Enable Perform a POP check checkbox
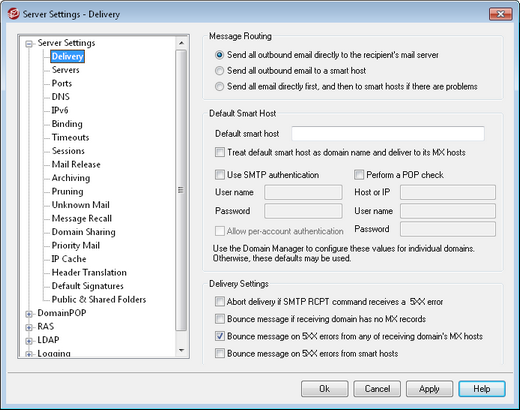Viewport: 520px width, 410px height. pos(359,175)
